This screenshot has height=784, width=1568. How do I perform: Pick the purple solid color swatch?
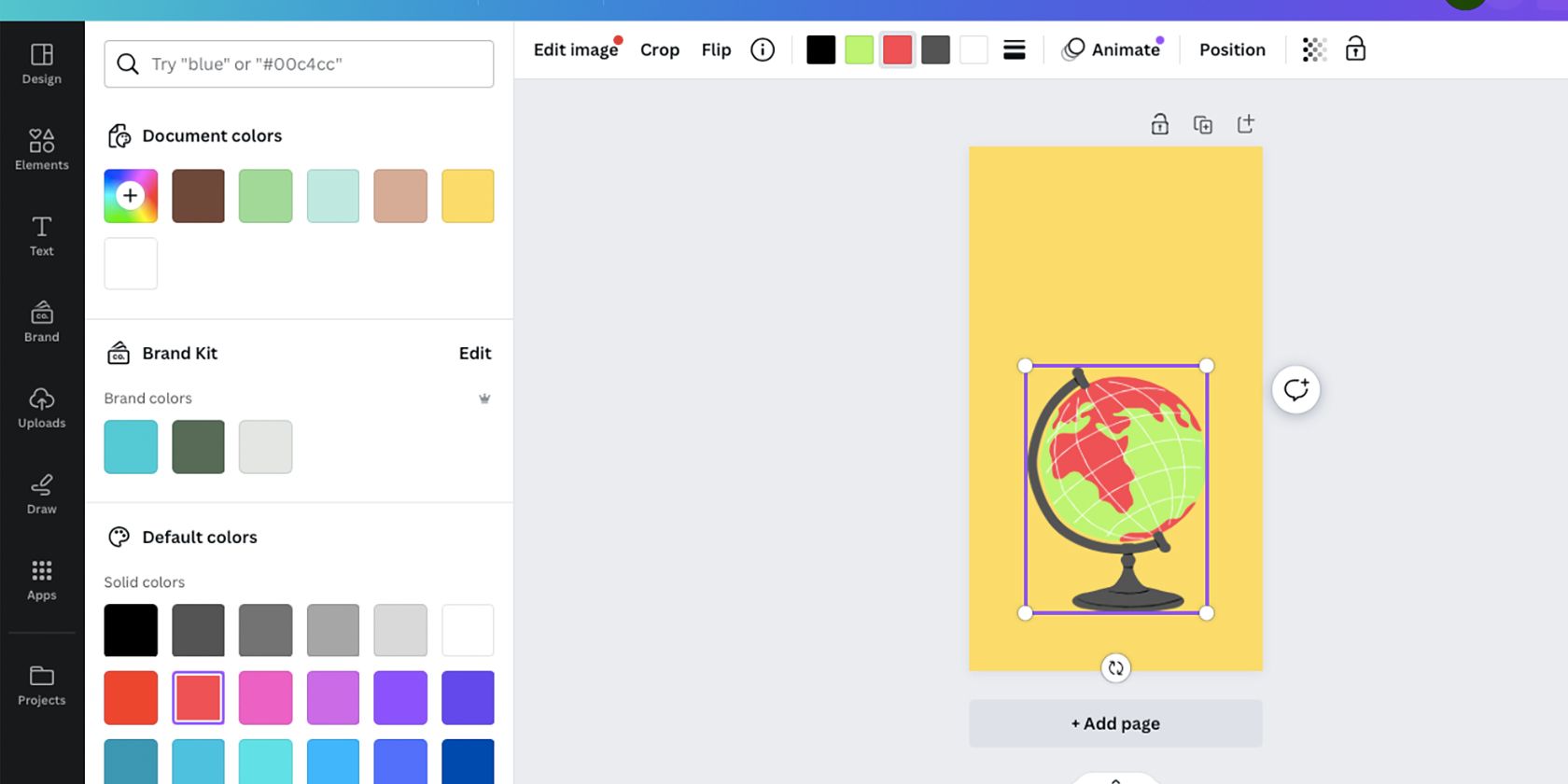click(400, 697)
